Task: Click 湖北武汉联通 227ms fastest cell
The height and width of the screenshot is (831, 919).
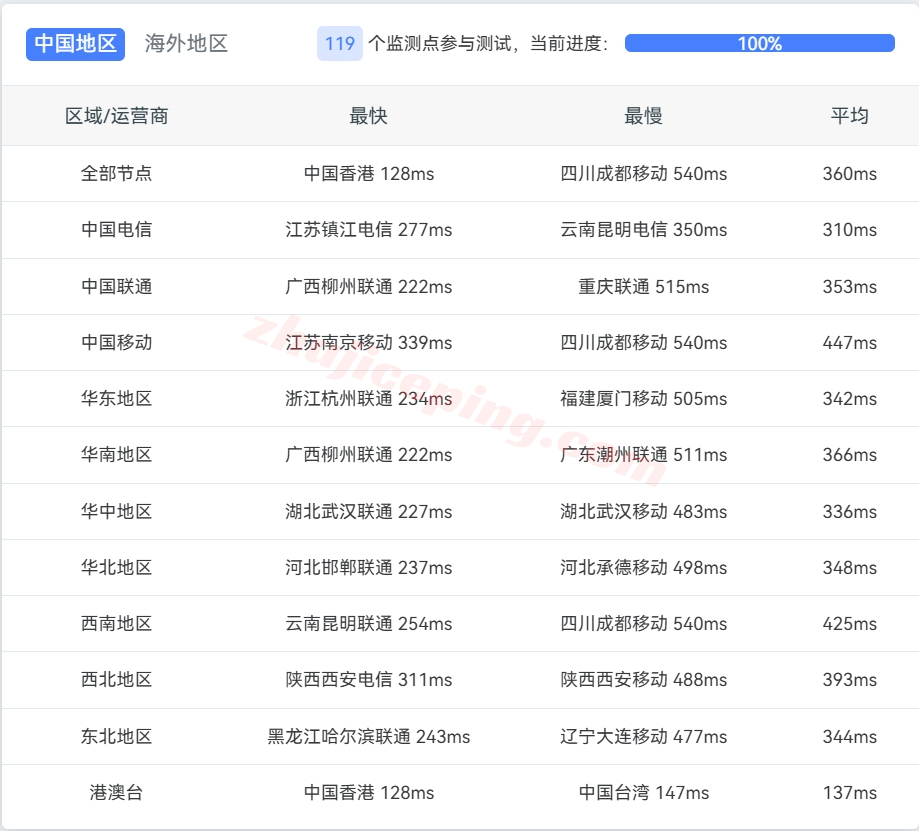Action: pos(369,512)
